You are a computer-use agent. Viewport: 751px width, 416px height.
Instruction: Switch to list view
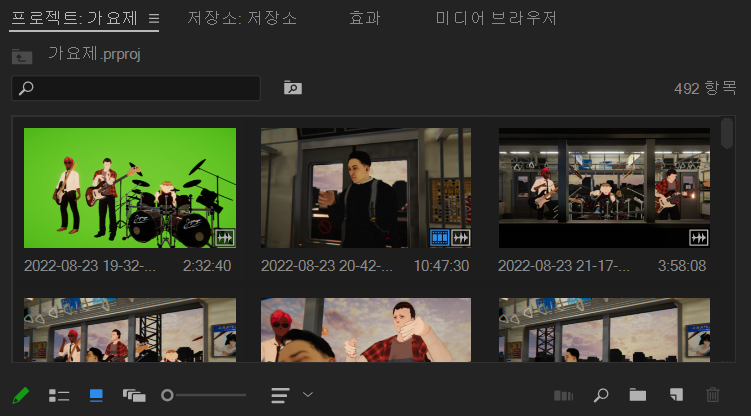59,395
